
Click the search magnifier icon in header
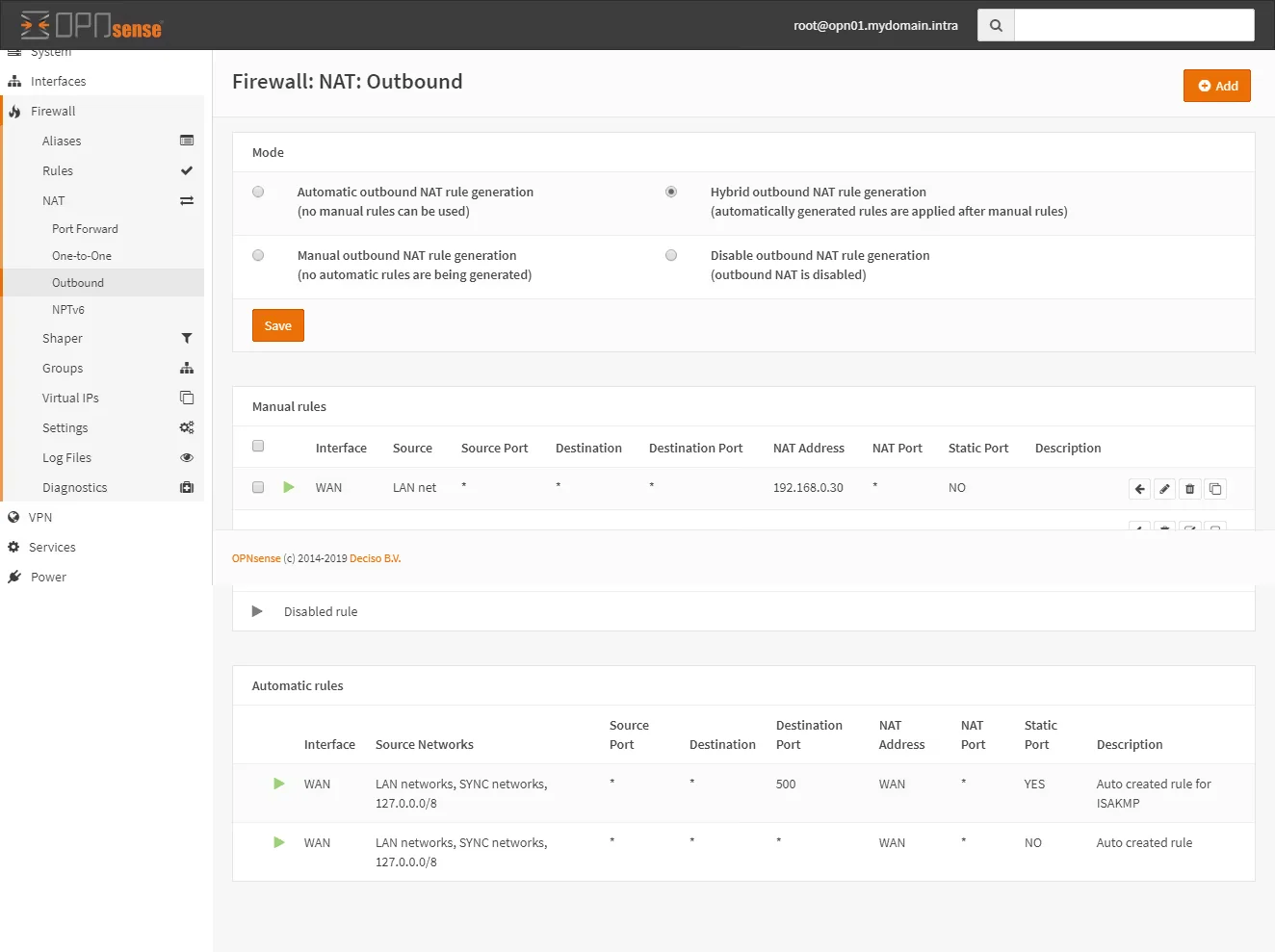click(996, 25)
